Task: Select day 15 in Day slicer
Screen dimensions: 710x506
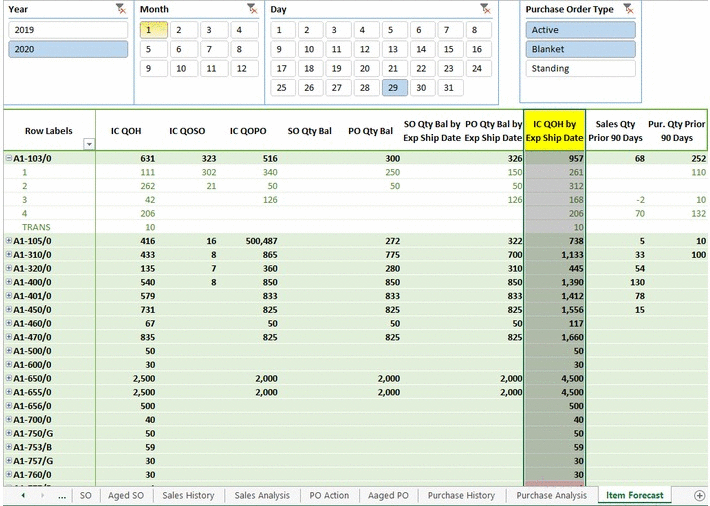Action: [x=451, y=49]
